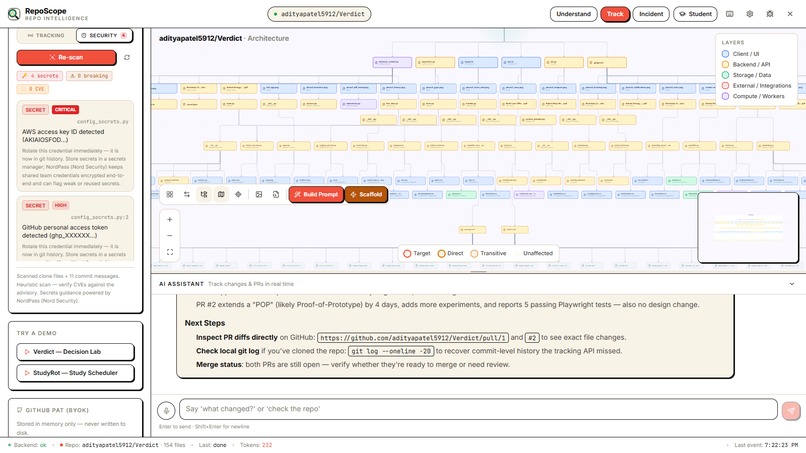Zoom out of the architecture graph

[170, 235]
